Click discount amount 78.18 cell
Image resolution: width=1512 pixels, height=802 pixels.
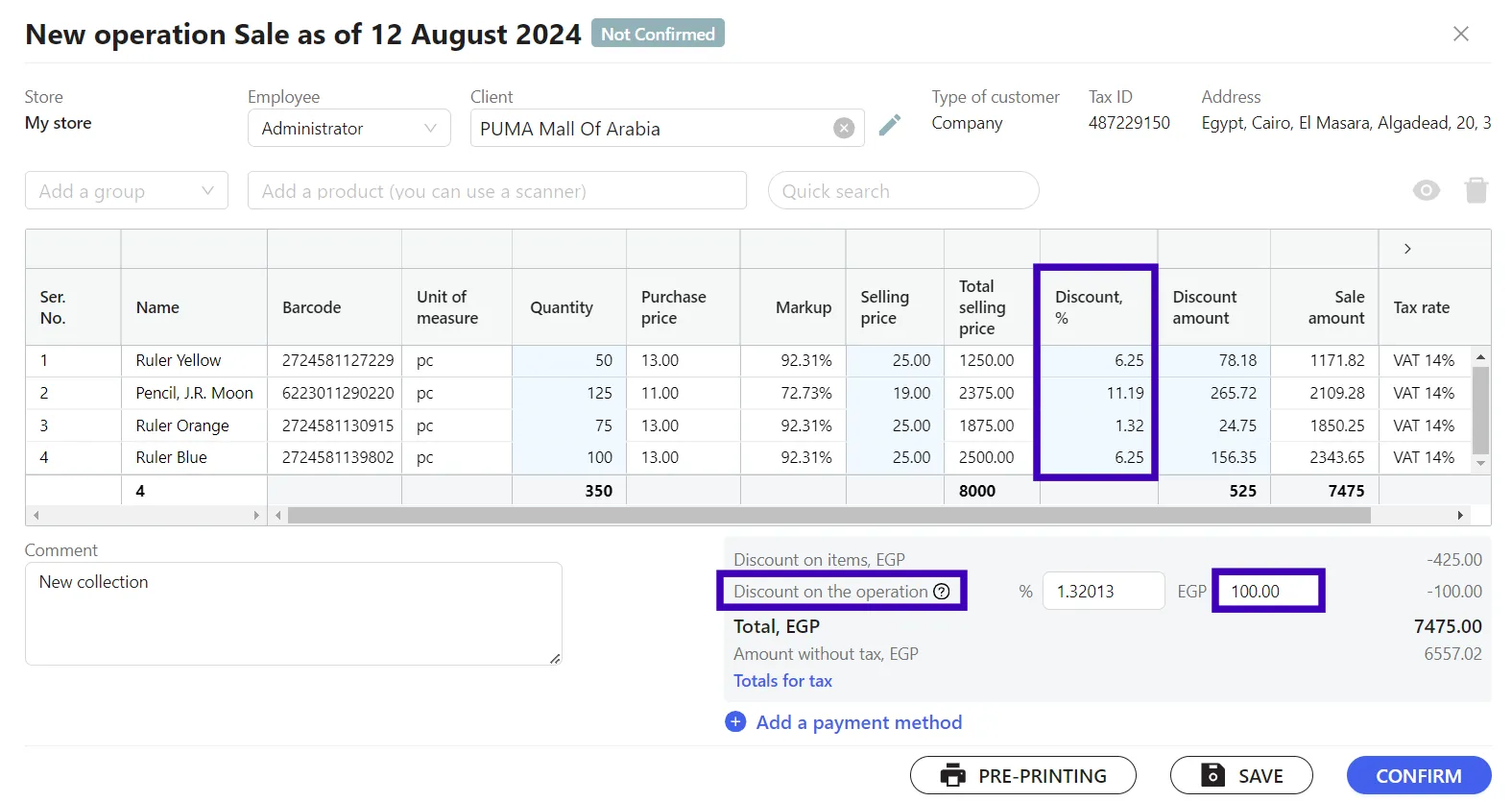click(1214, 360)
